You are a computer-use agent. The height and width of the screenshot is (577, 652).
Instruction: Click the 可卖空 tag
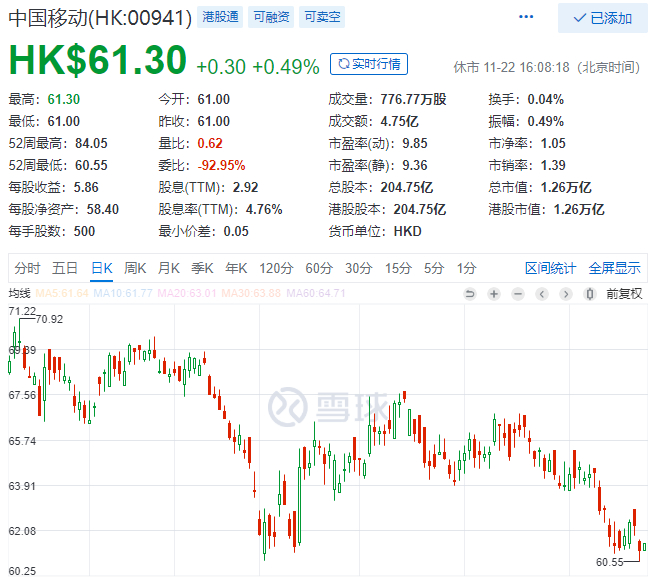322,17
